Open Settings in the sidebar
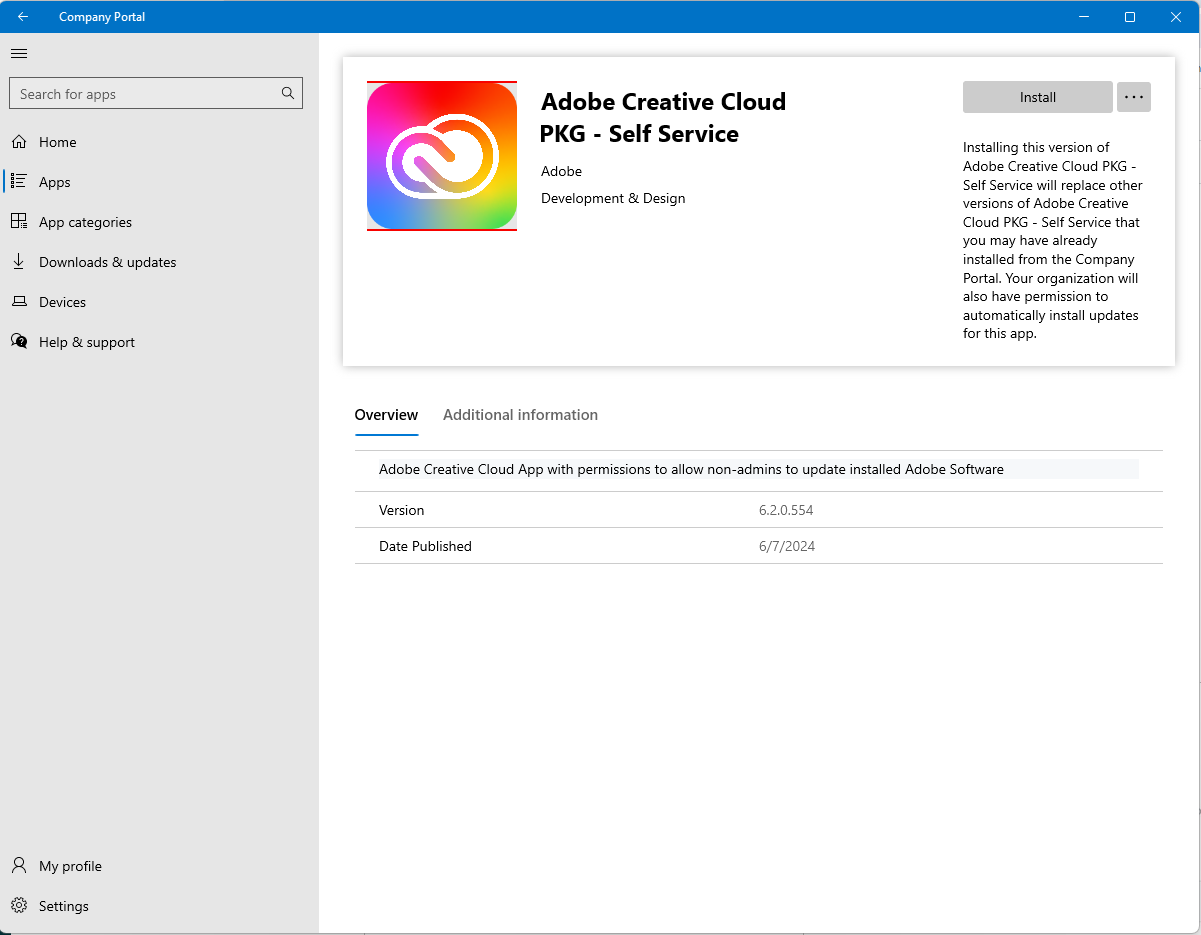This screenshot has height=935, width=1201. pos(160,906)
